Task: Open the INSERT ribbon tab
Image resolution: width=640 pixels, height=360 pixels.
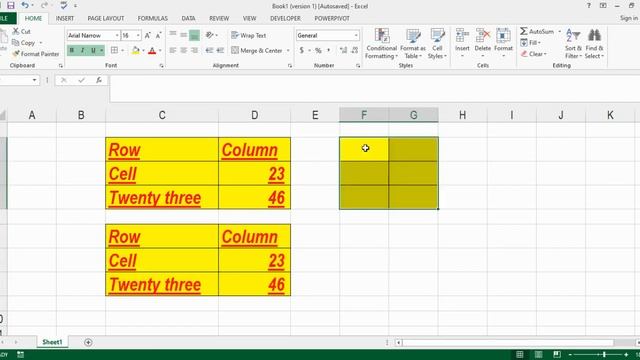Action: coord(65,18)
